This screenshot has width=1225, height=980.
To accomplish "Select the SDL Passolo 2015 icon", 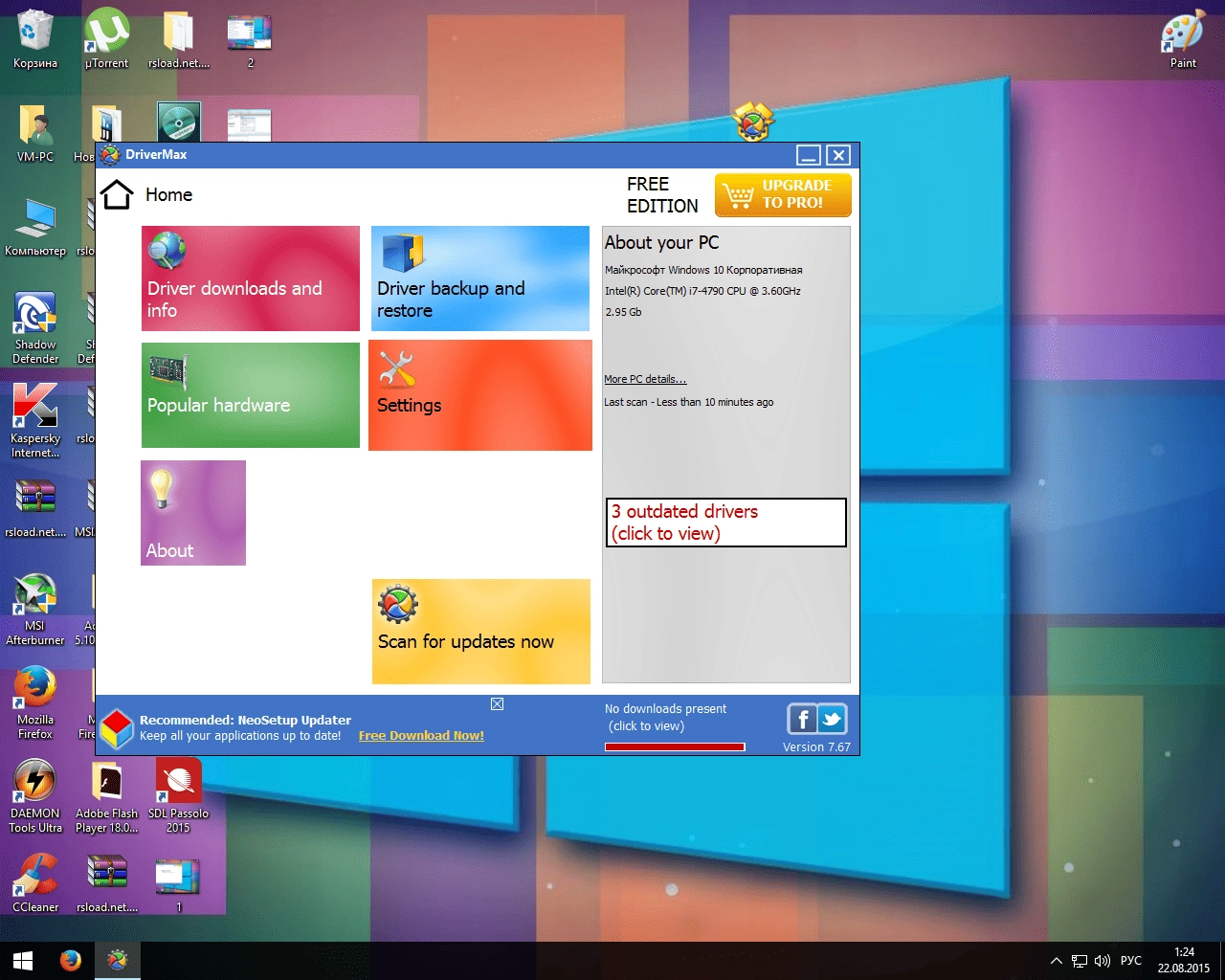I will click(x=178, y=796).
